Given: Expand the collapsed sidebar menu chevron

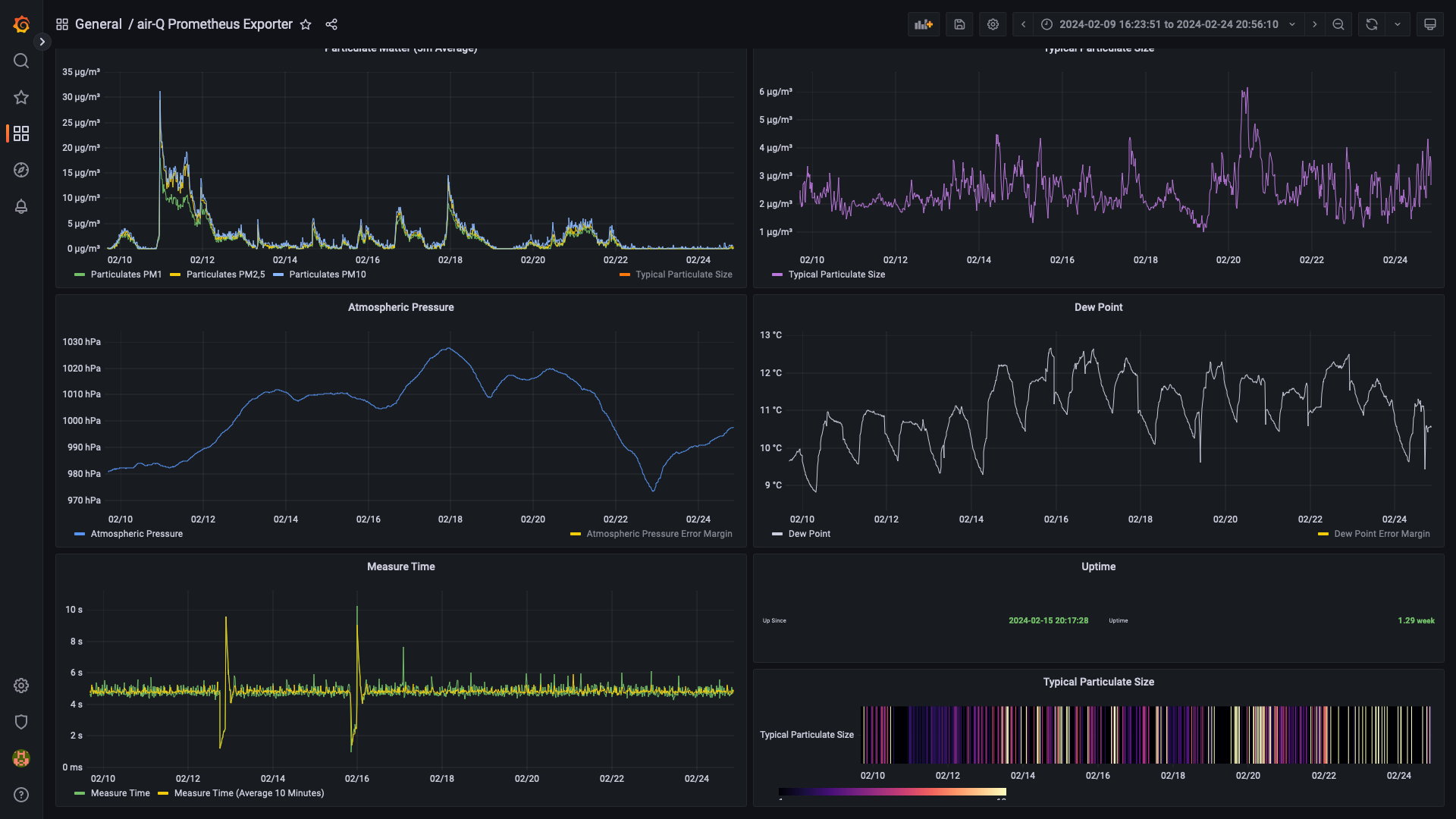Looking at the screenshot, I should click(x=42, y=42).
